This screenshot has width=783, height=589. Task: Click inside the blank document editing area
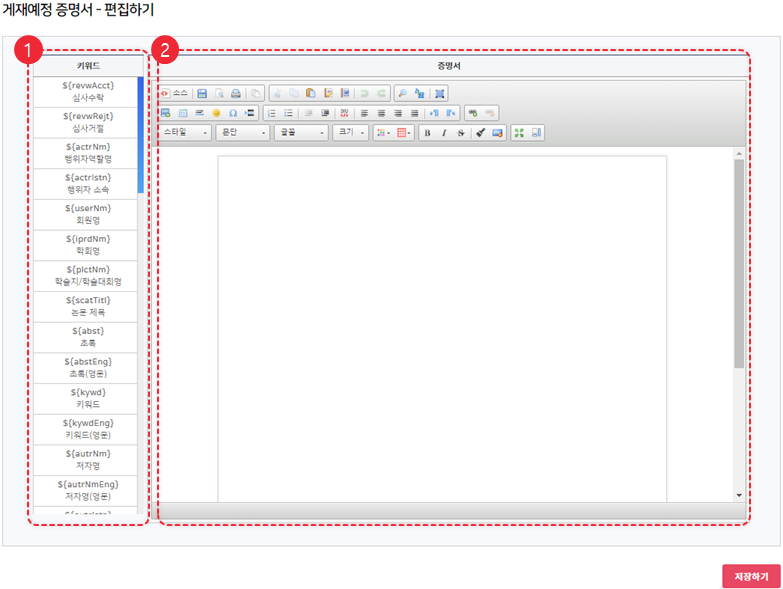[442, 320]
